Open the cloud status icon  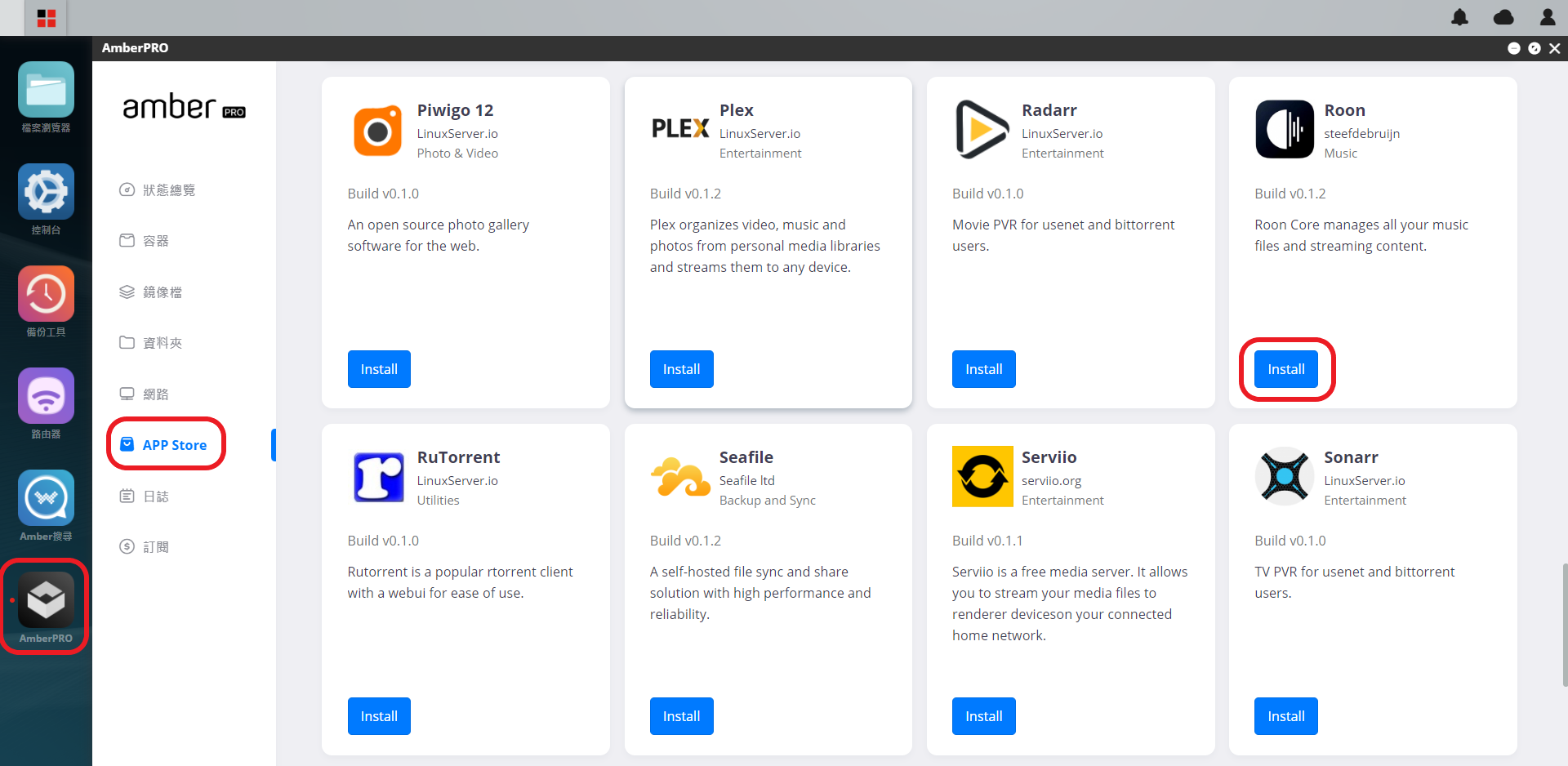[1503, 17]
